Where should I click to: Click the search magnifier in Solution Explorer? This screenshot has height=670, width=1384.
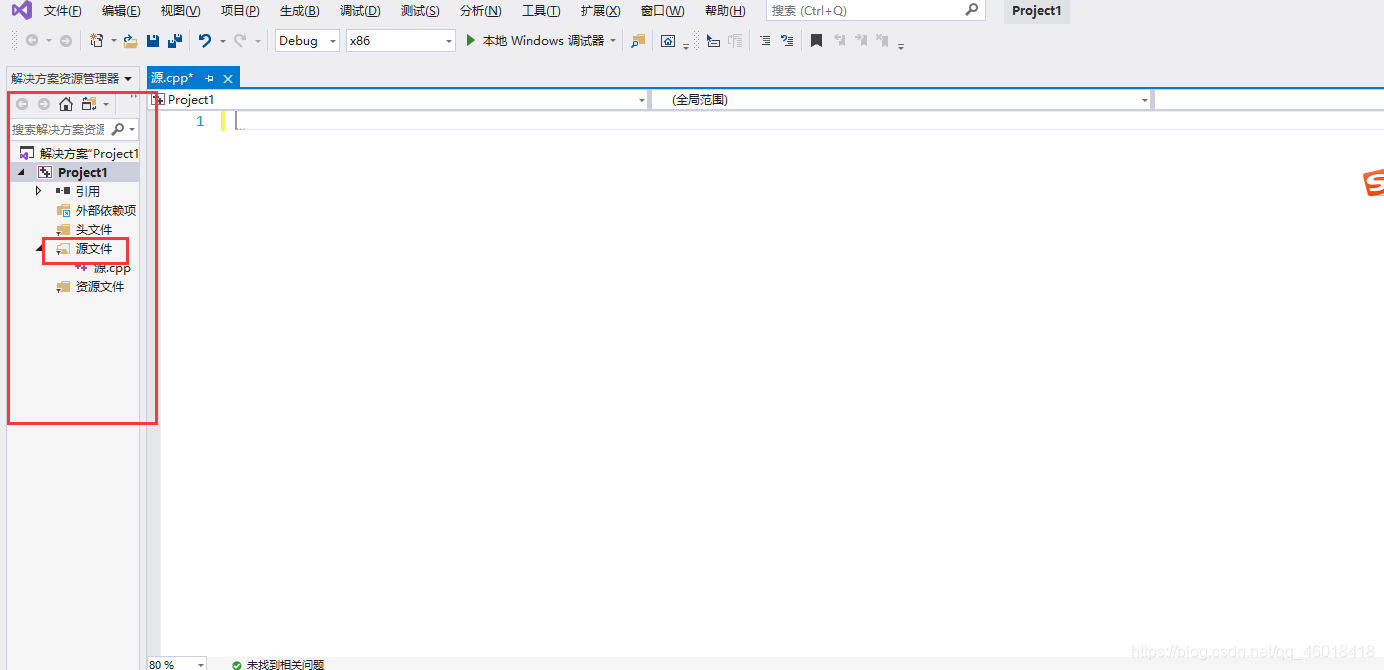(x=118, y=129)
